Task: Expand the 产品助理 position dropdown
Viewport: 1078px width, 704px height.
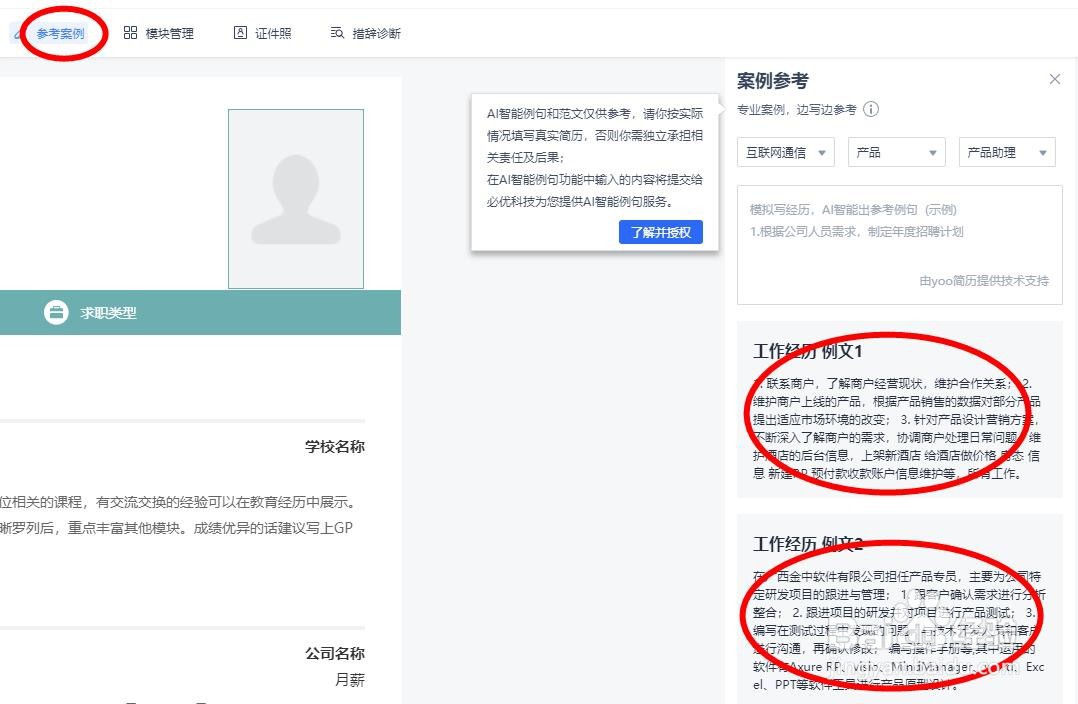Action: (x=1007, y=152)
